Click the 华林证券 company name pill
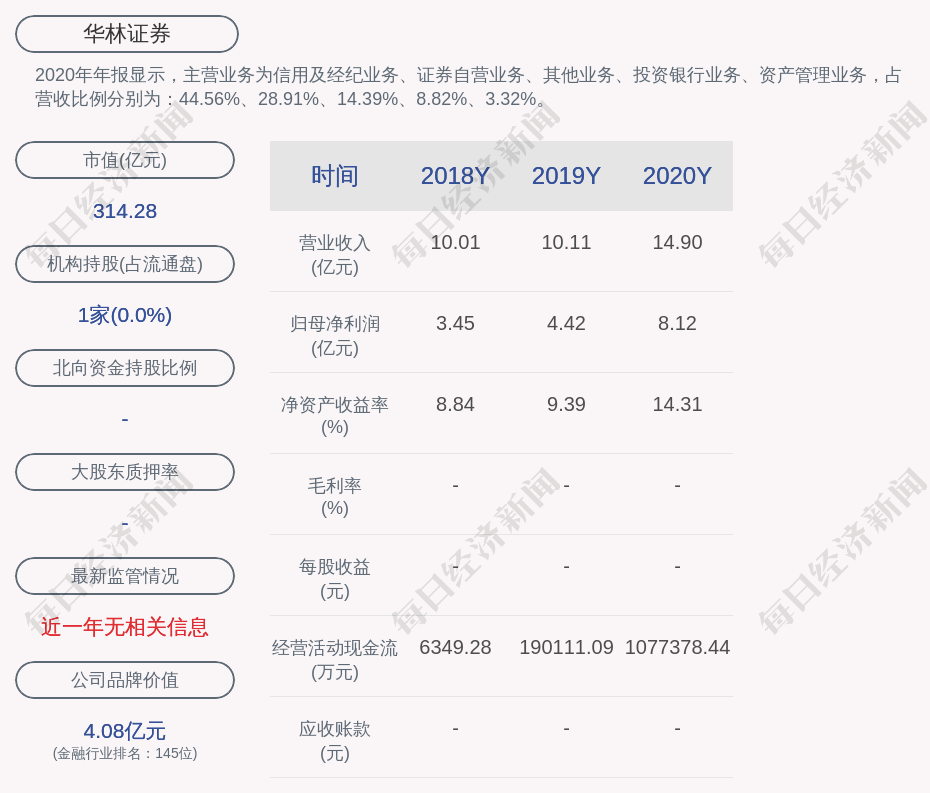 point(127,34)
